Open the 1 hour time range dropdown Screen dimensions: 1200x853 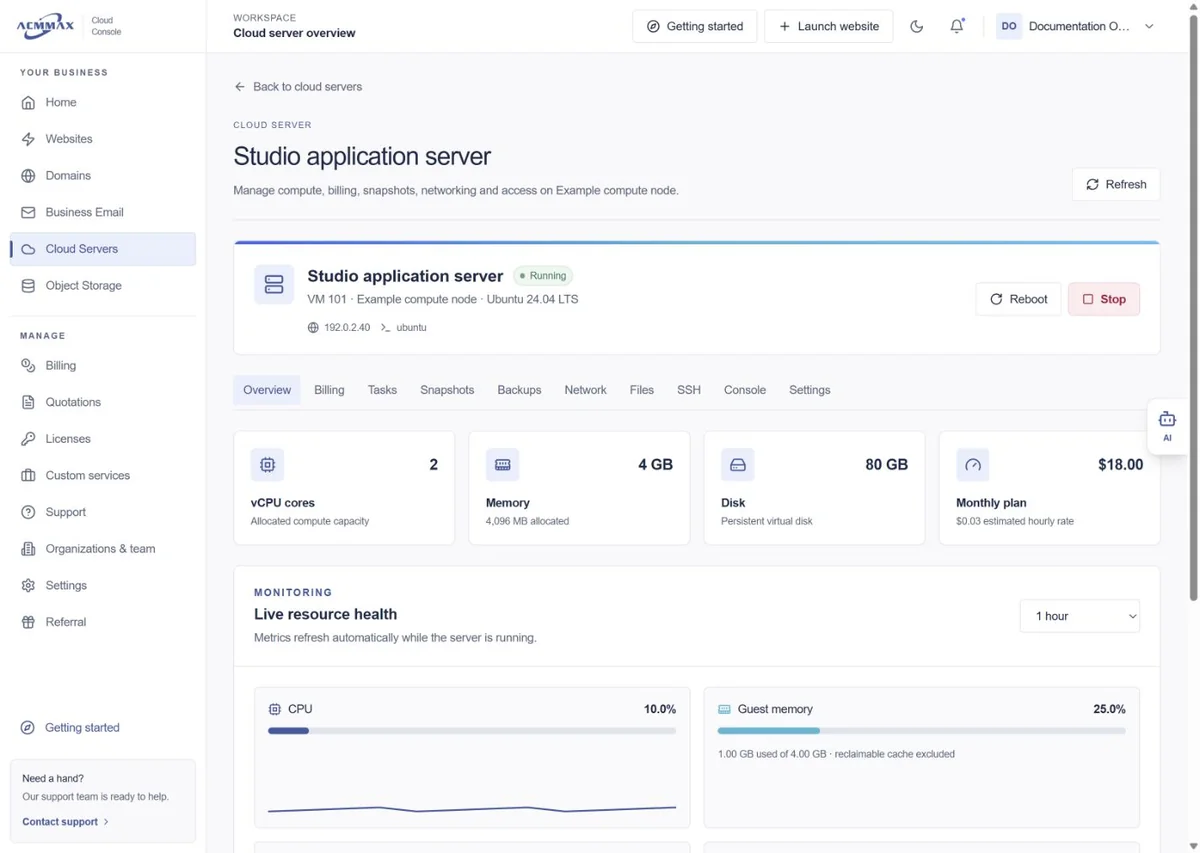pos(1080,616)
